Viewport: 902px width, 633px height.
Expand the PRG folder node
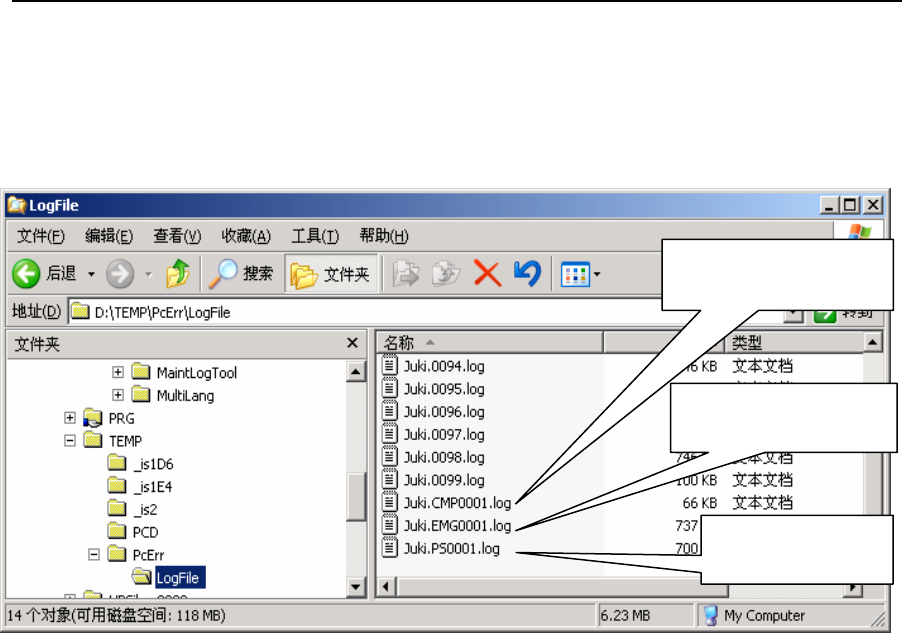[70, 418]
